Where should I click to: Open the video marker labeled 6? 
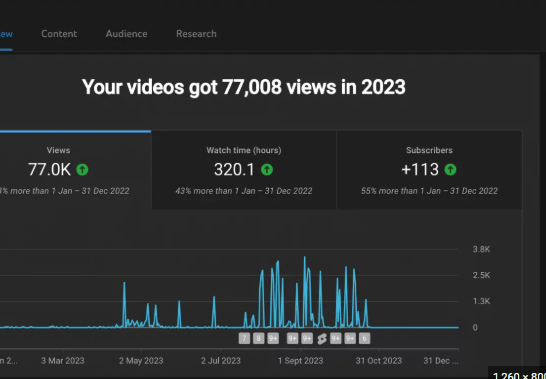click(364, 339)
